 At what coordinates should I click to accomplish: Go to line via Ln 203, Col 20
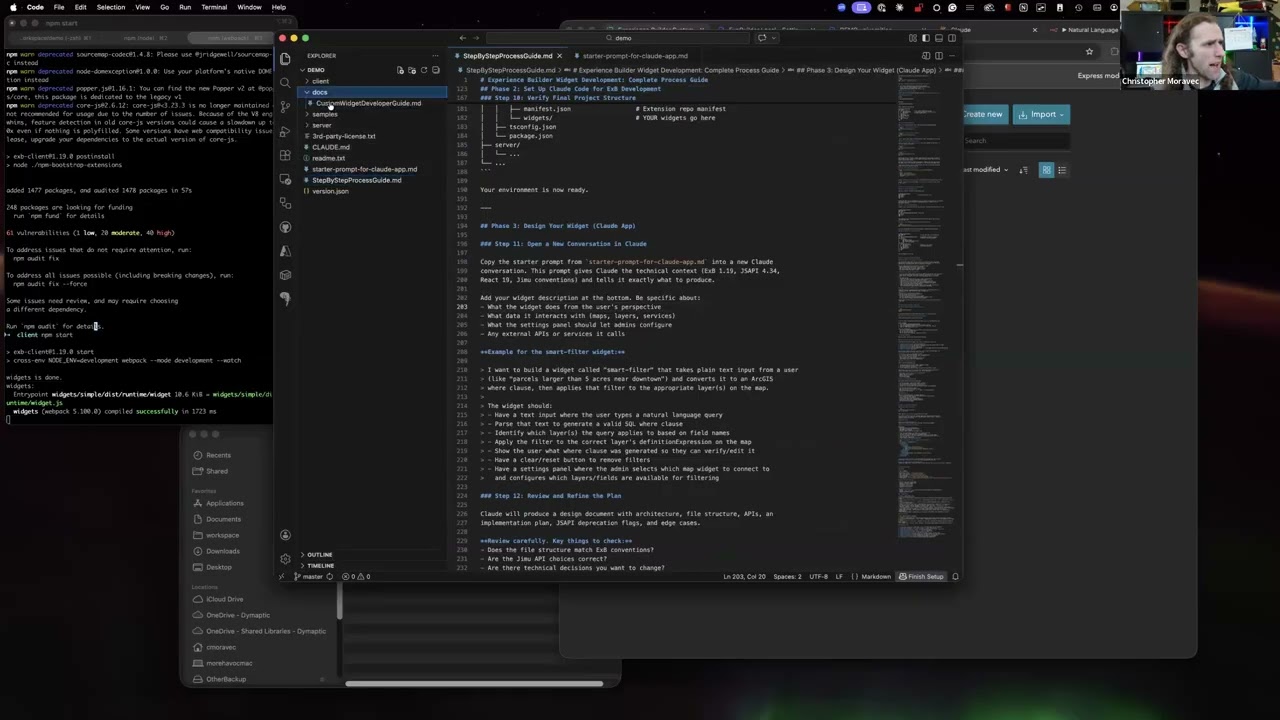click(744, 577)
